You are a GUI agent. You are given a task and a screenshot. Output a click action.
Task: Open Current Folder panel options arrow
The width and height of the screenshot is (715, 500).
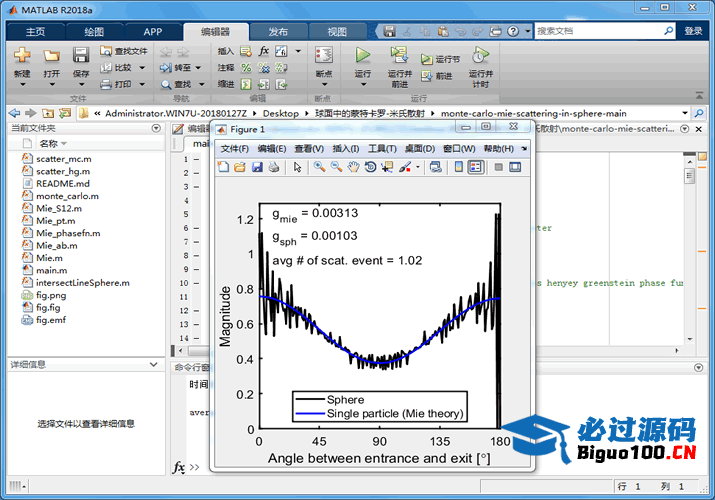(x=156, y=129)
